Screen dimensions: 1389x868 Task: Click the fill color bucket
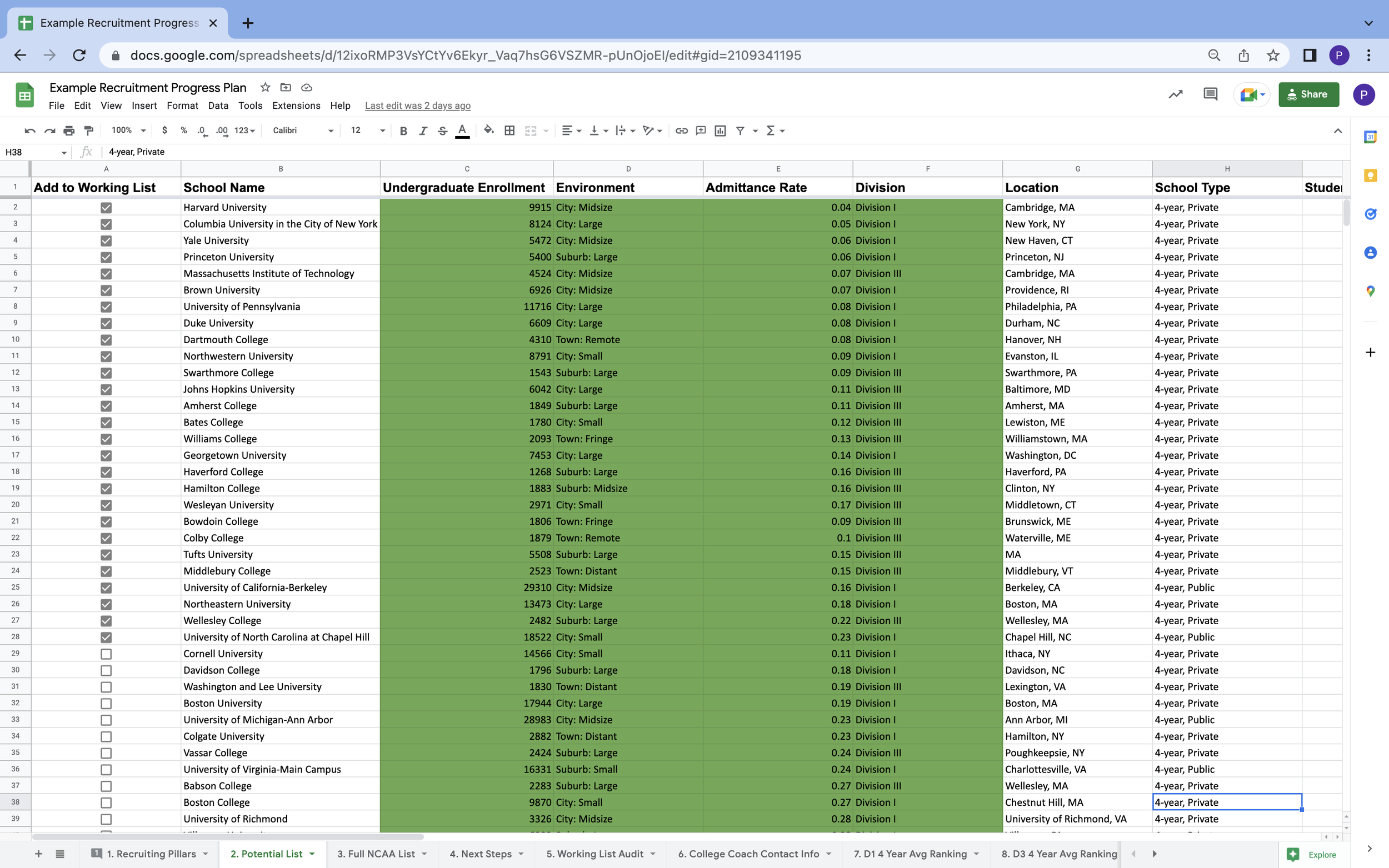click(x=488, y=131)
